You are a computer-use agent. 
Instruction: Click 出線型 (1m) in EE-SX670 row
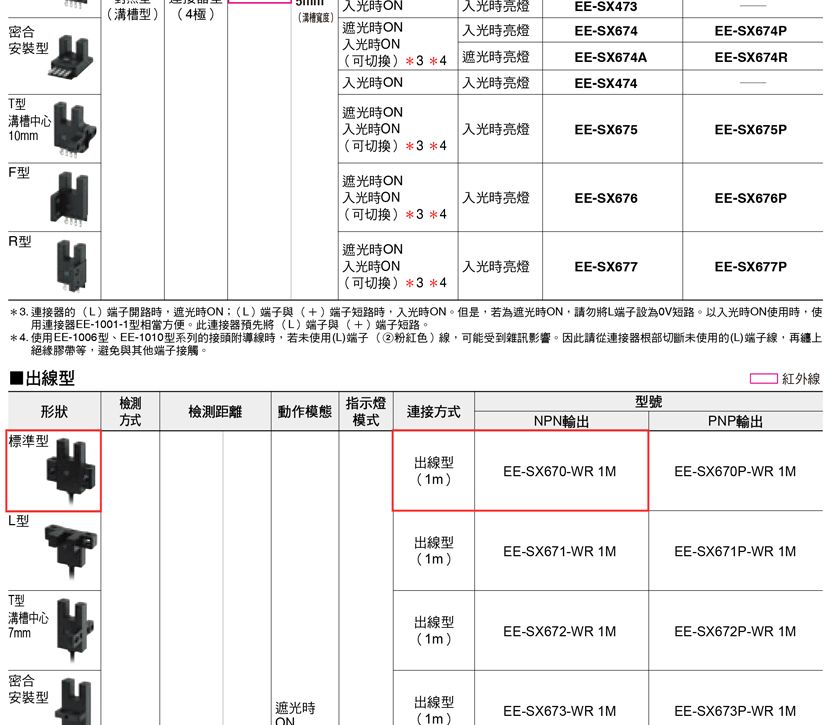click(434, 471)
